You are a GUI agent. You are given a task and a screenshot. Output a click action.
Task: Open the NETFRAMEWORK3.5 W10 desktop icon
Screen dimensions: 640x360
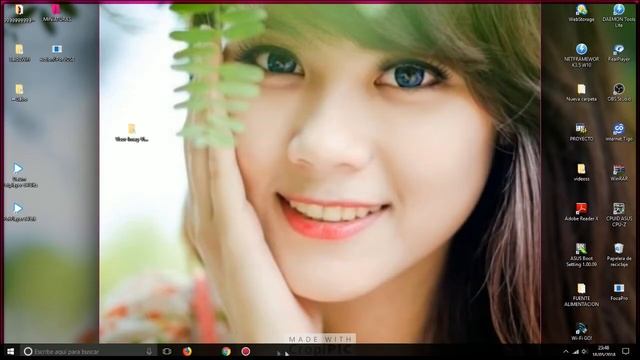click(581, 56)
